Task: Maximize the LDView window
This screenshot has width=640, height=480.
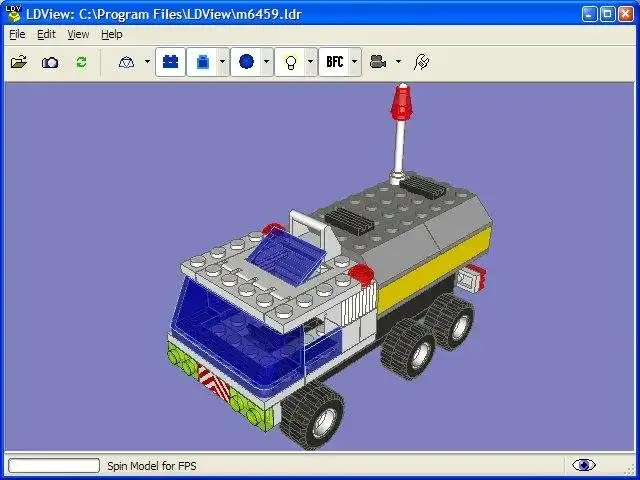Action: coord(608,14)
